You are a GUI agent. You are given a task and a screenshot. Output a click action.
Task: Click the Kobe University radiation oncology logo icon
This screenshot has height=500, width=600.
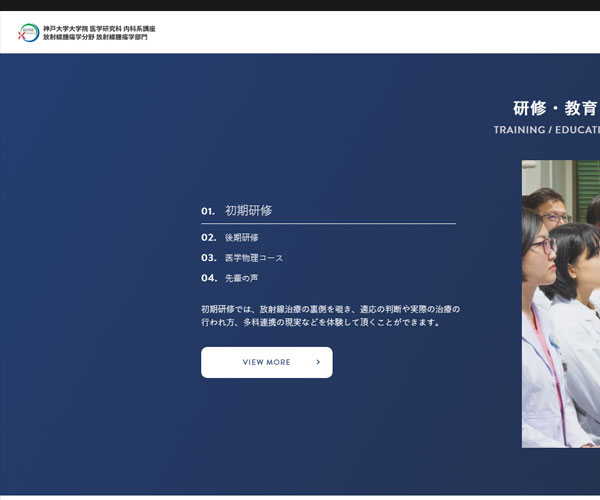pos(28,33)
